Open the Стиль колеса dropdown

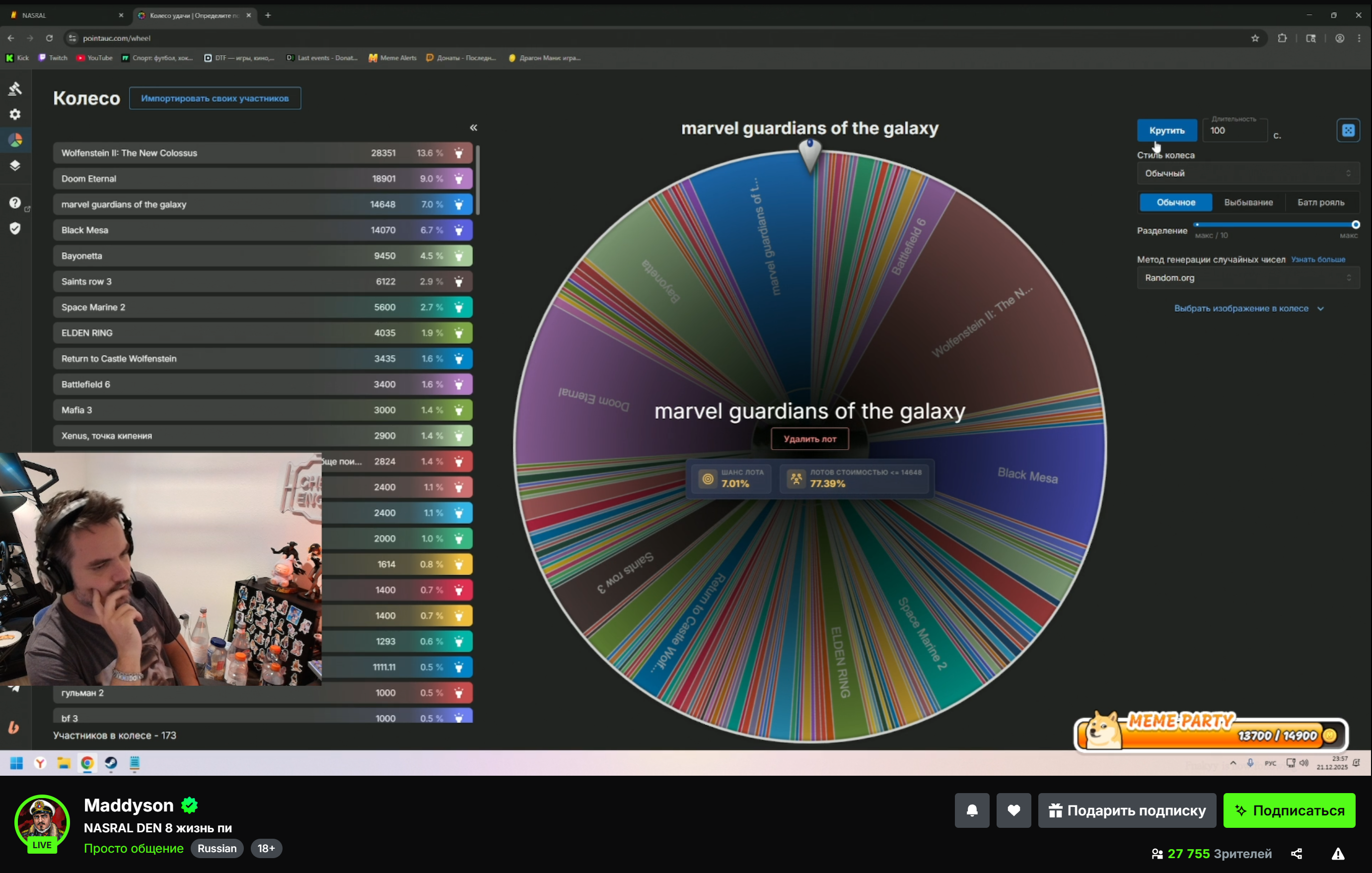coord(1247,173)
